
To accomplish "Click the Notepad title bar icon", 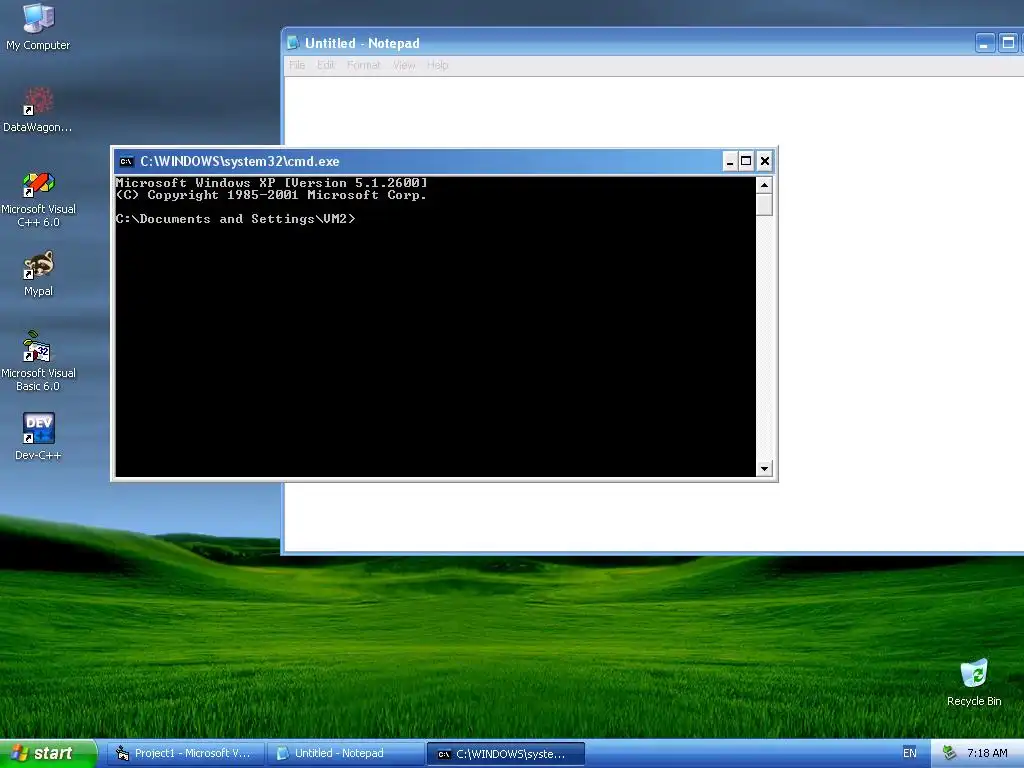I will tap(293, 43).
